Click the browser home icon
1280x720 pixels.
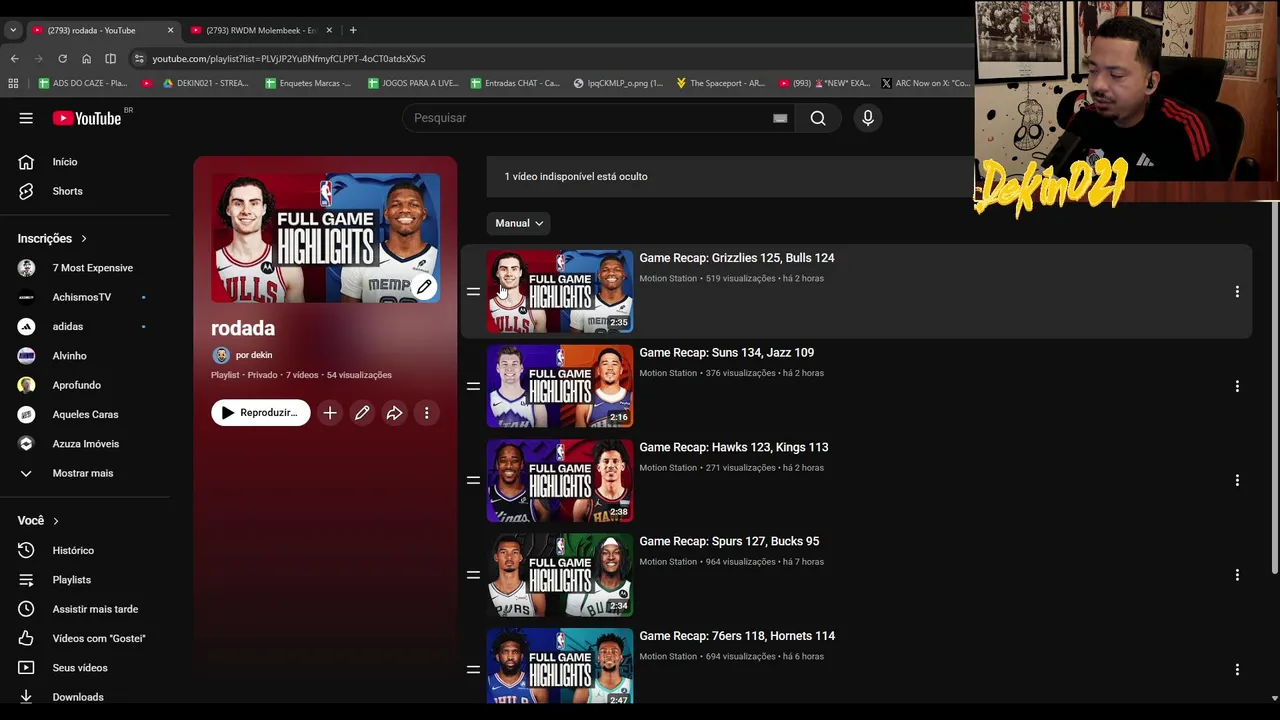(x=86, y=58)
